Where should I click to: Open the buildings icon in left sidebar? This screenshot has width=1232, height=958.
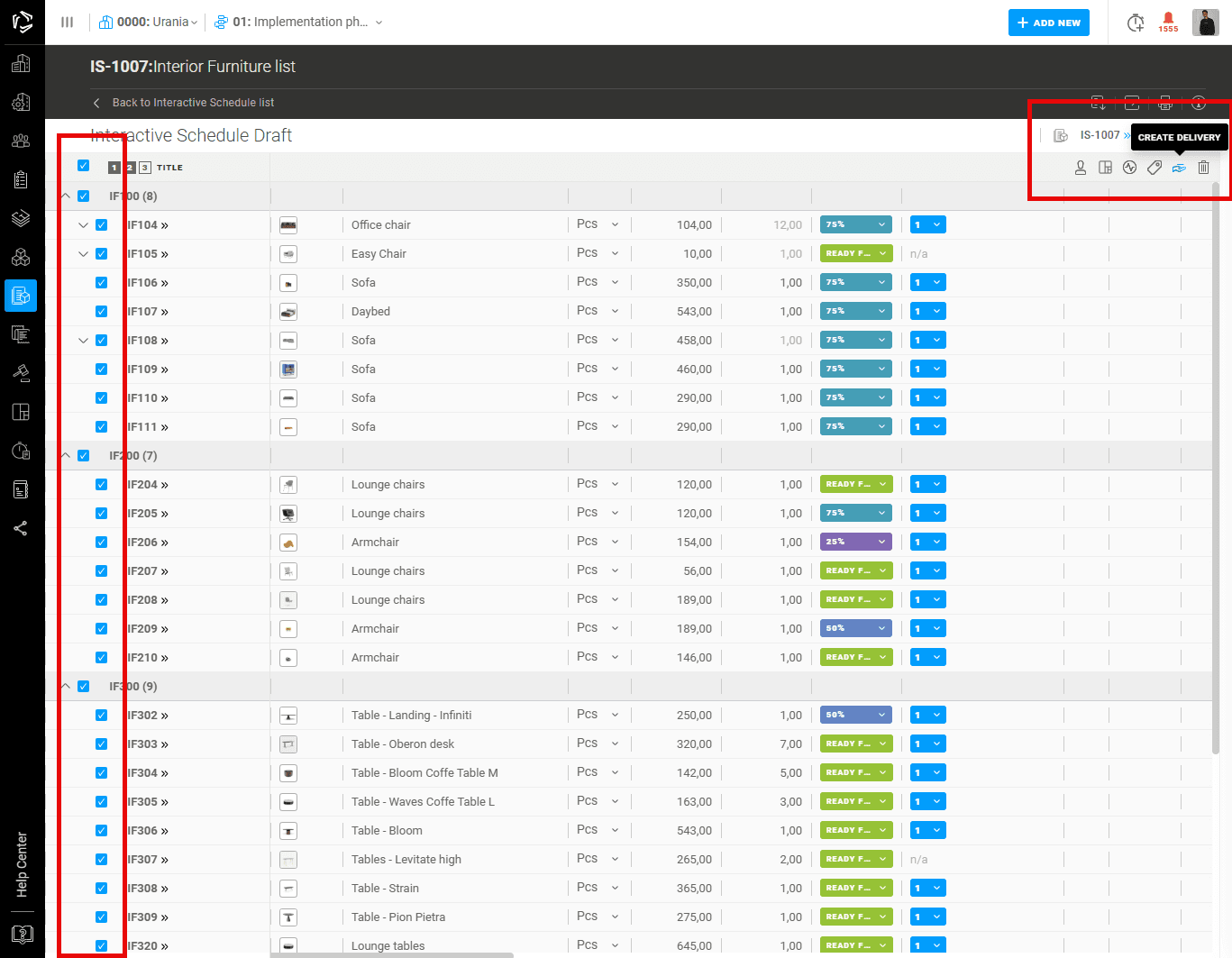tap(21, 63)
